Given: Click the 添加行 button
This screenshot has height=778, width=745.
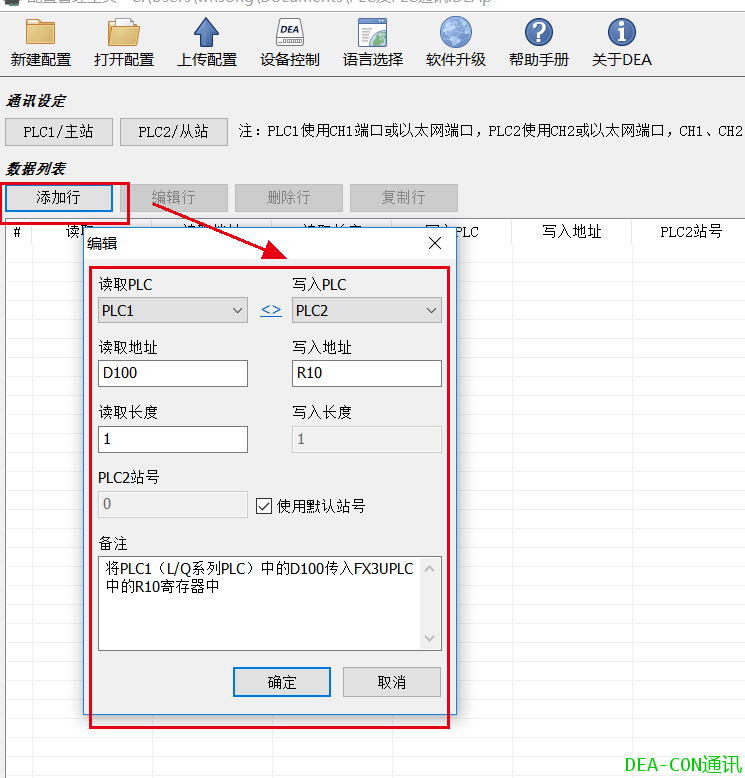Looking at the screenshot, I should pos(59,197).
